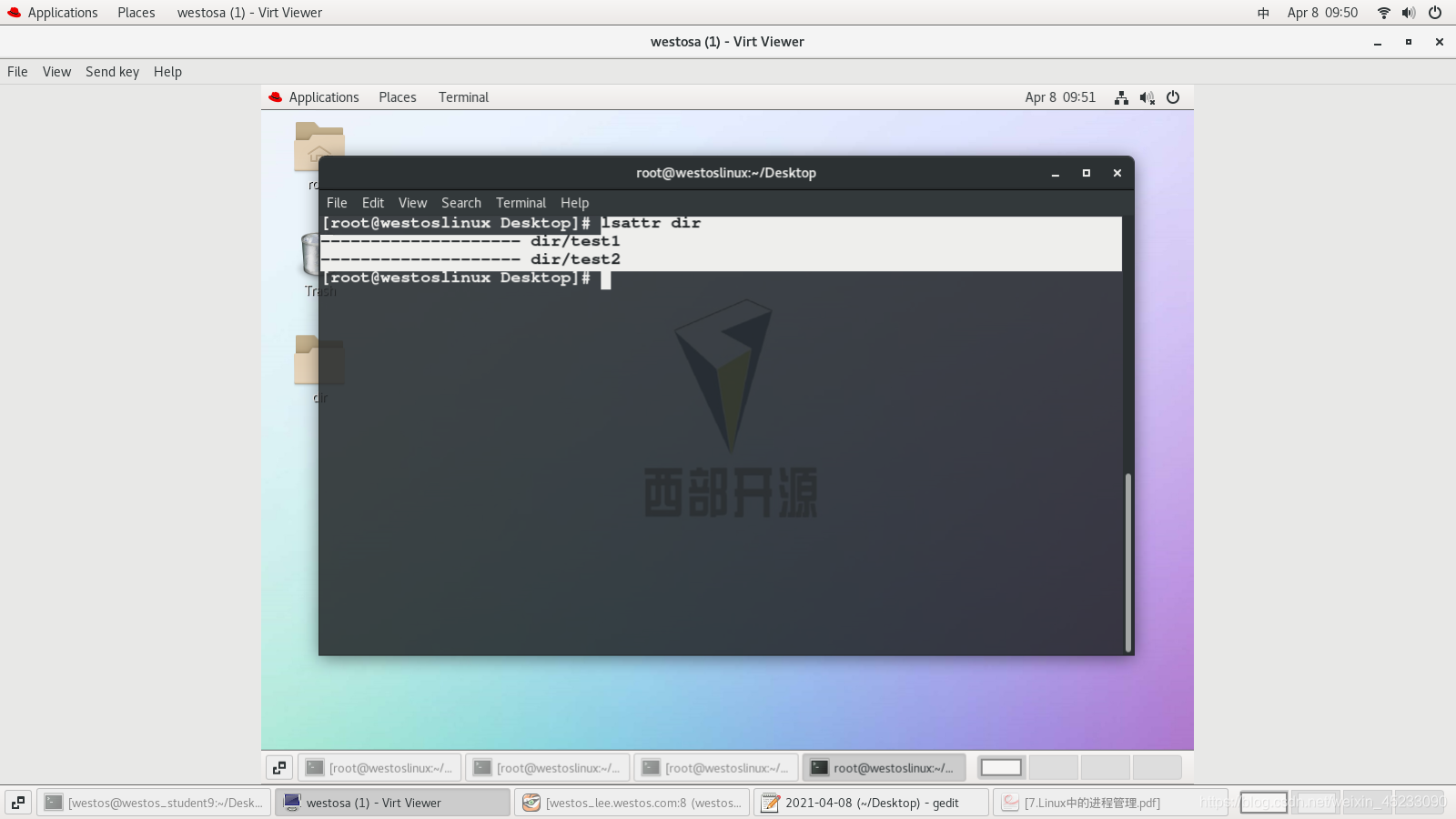Open the host clock showing Apr 8 09:50
This screenshot has height=819, width=1456.
pyautogui.click(x=1322, y=13)
